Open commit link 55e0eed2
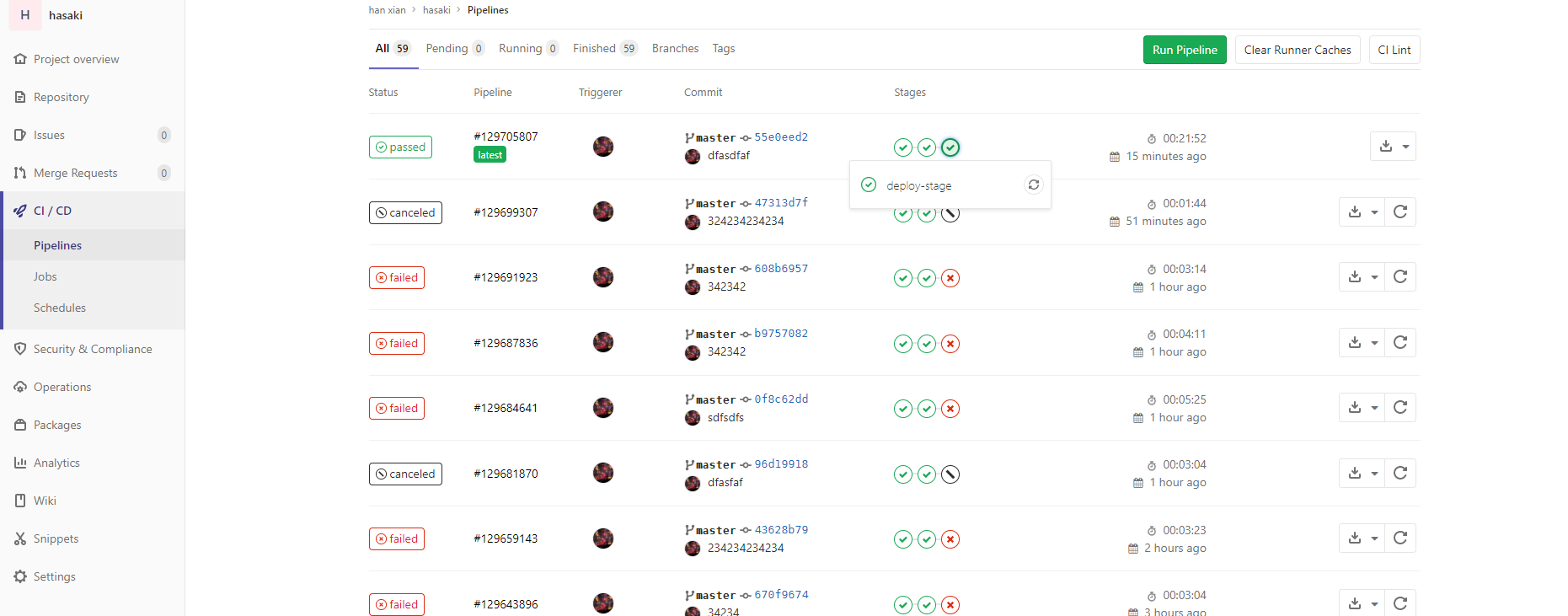This screenshot has height=616, width=1568. 781,137
